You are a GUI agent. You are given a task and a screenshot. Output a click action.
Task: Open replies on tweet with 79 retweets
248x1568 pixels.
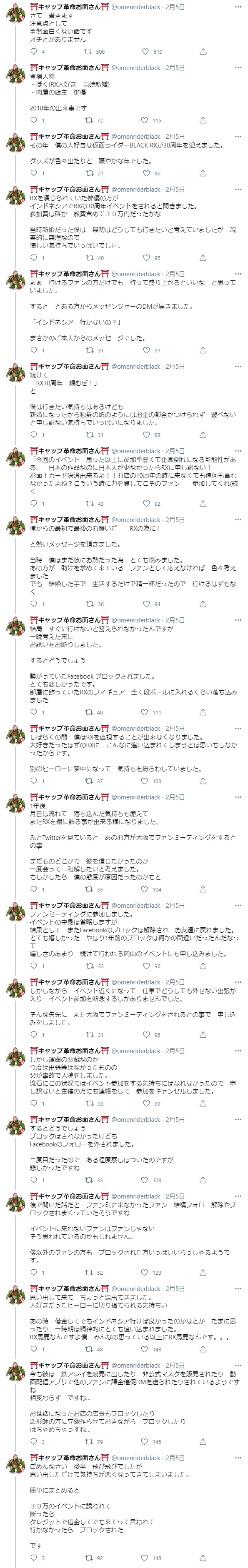33,1441
